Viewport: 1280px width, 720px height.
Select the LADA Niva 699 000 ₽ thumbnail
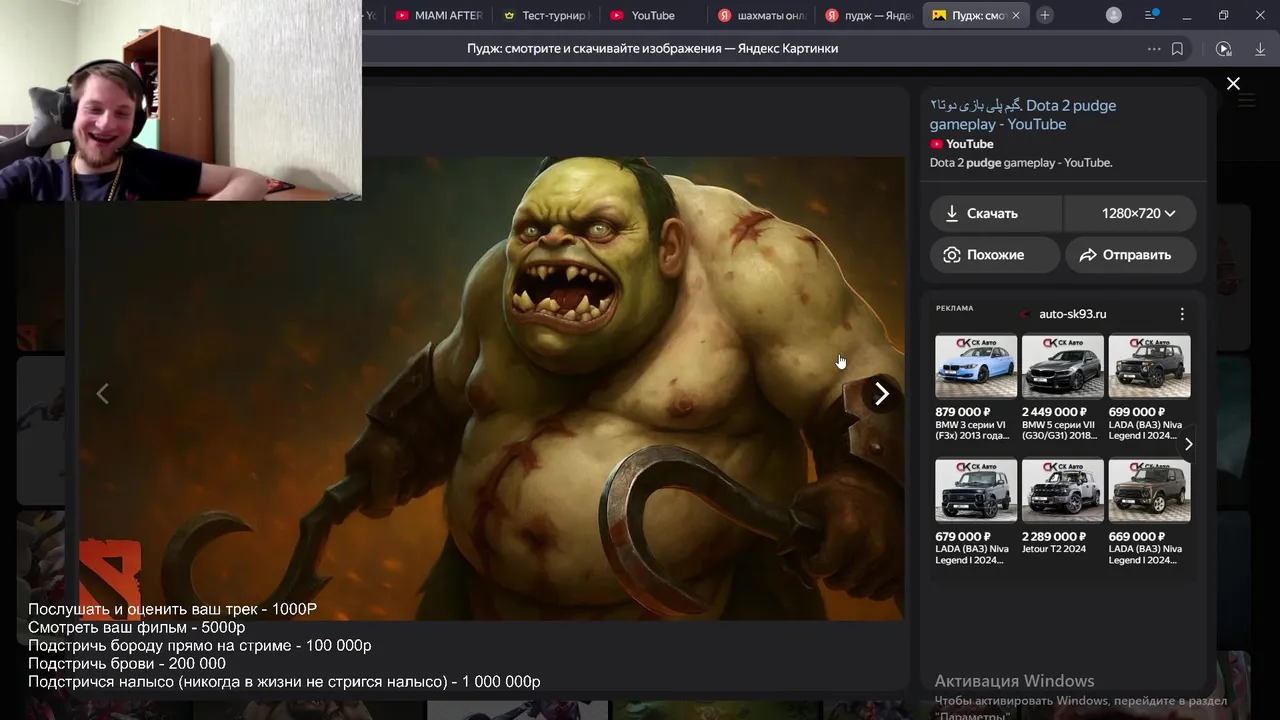coord(1149,366)
